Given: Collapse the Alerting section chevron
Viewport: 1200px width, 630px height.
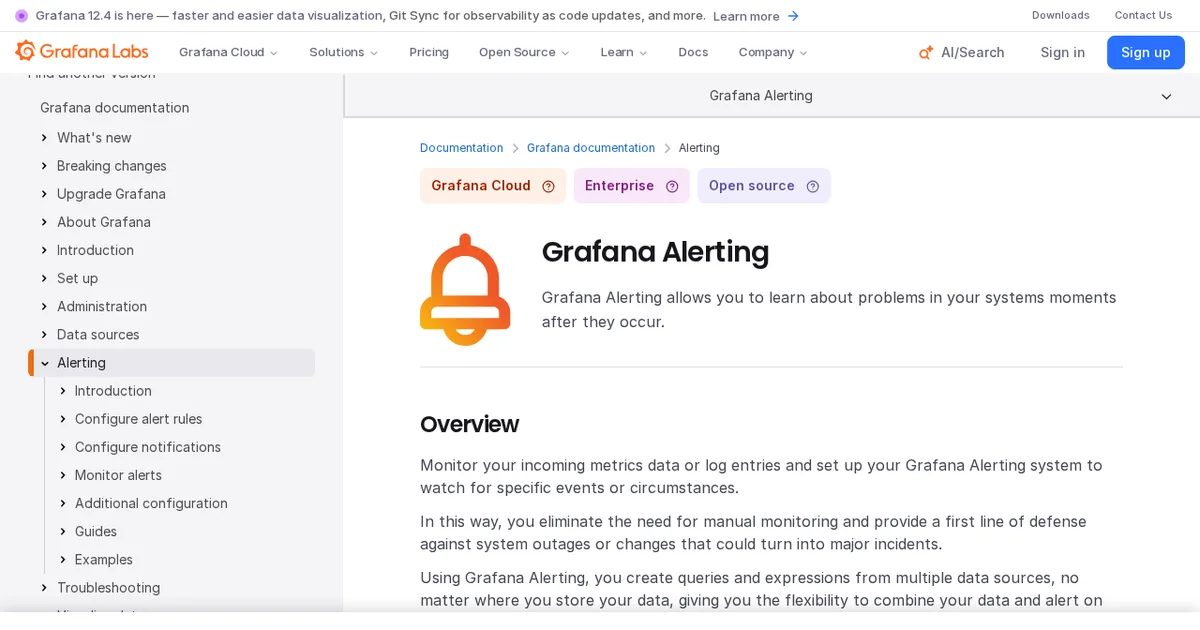Looking at the screenshot, I should click(x=45, y=363).
